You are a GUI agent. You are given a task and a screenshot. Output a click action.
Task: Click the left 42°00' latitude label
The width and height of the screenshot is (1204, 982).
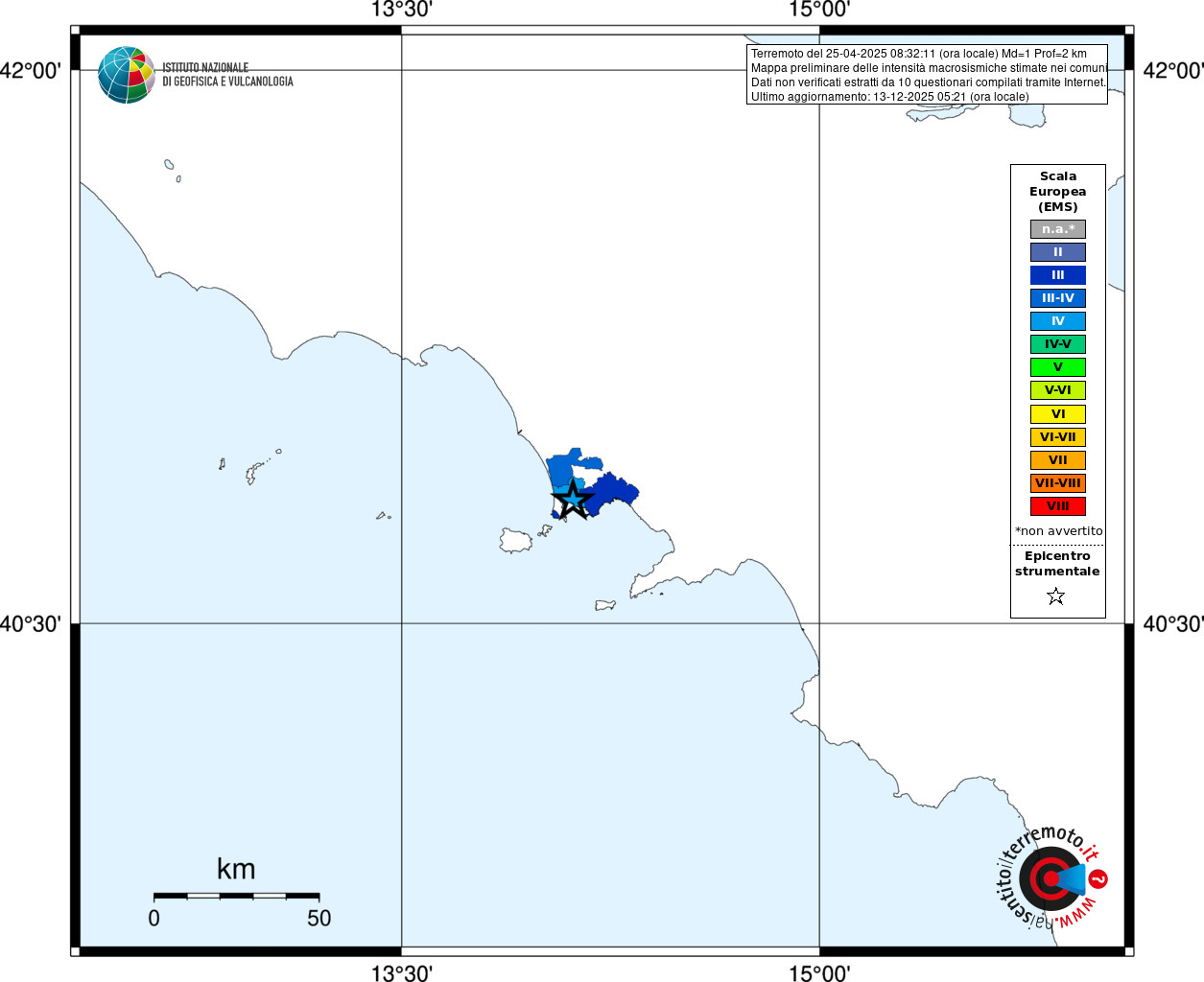(31, 71)
